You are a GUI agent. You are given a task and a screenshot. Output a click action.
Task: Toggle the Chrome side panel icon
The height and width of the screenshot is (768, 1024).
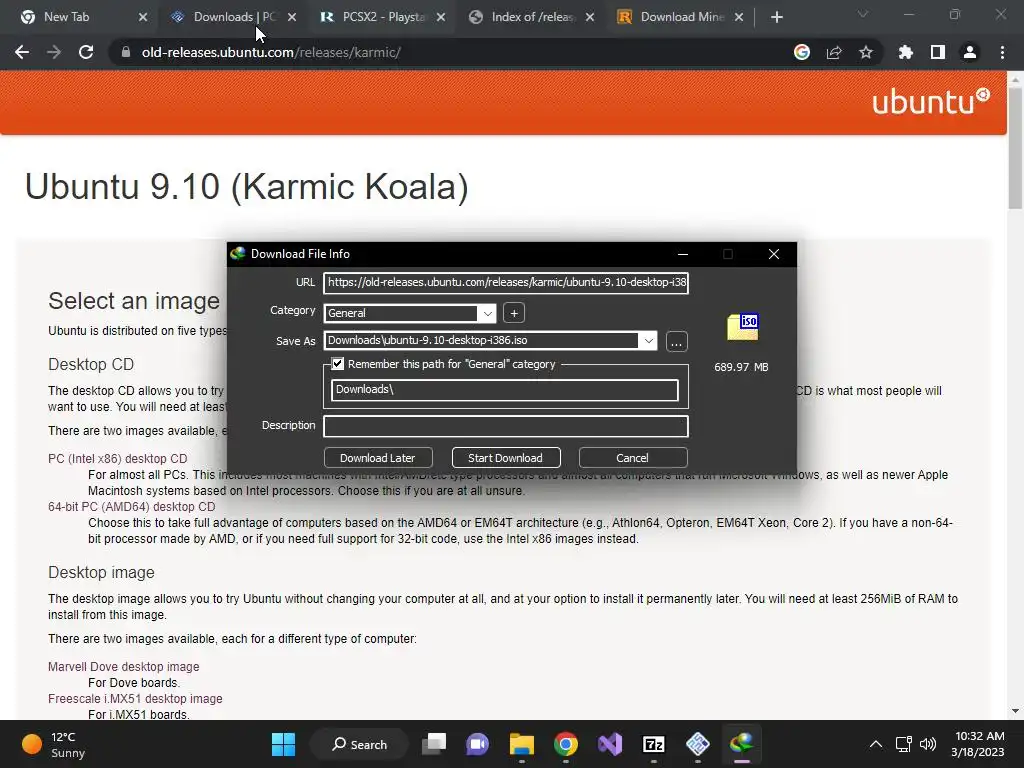(938, 52)
